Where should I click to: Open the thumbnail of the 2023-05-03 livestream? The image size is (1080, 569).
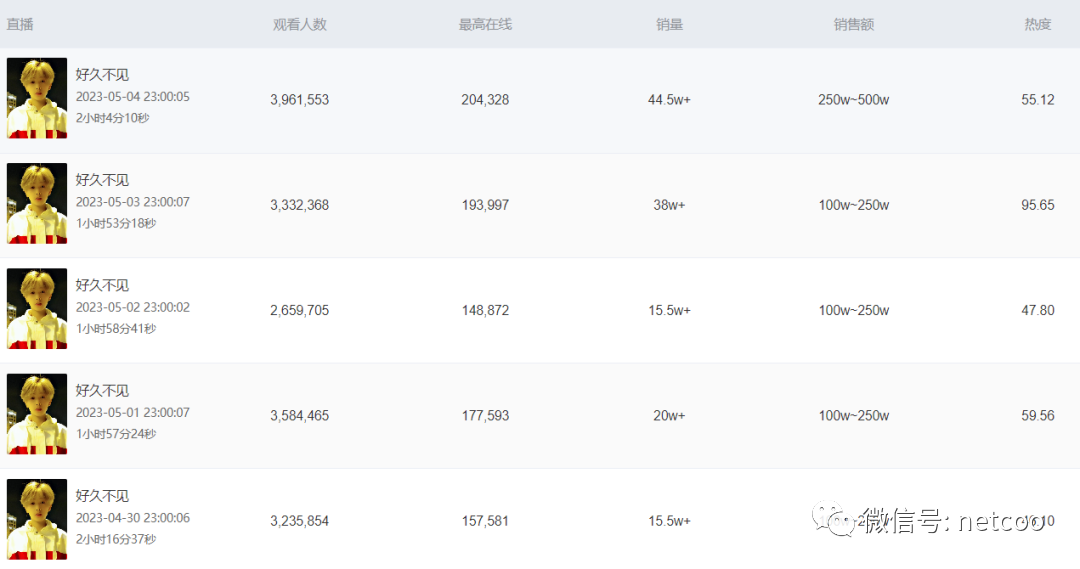(37, 204)
